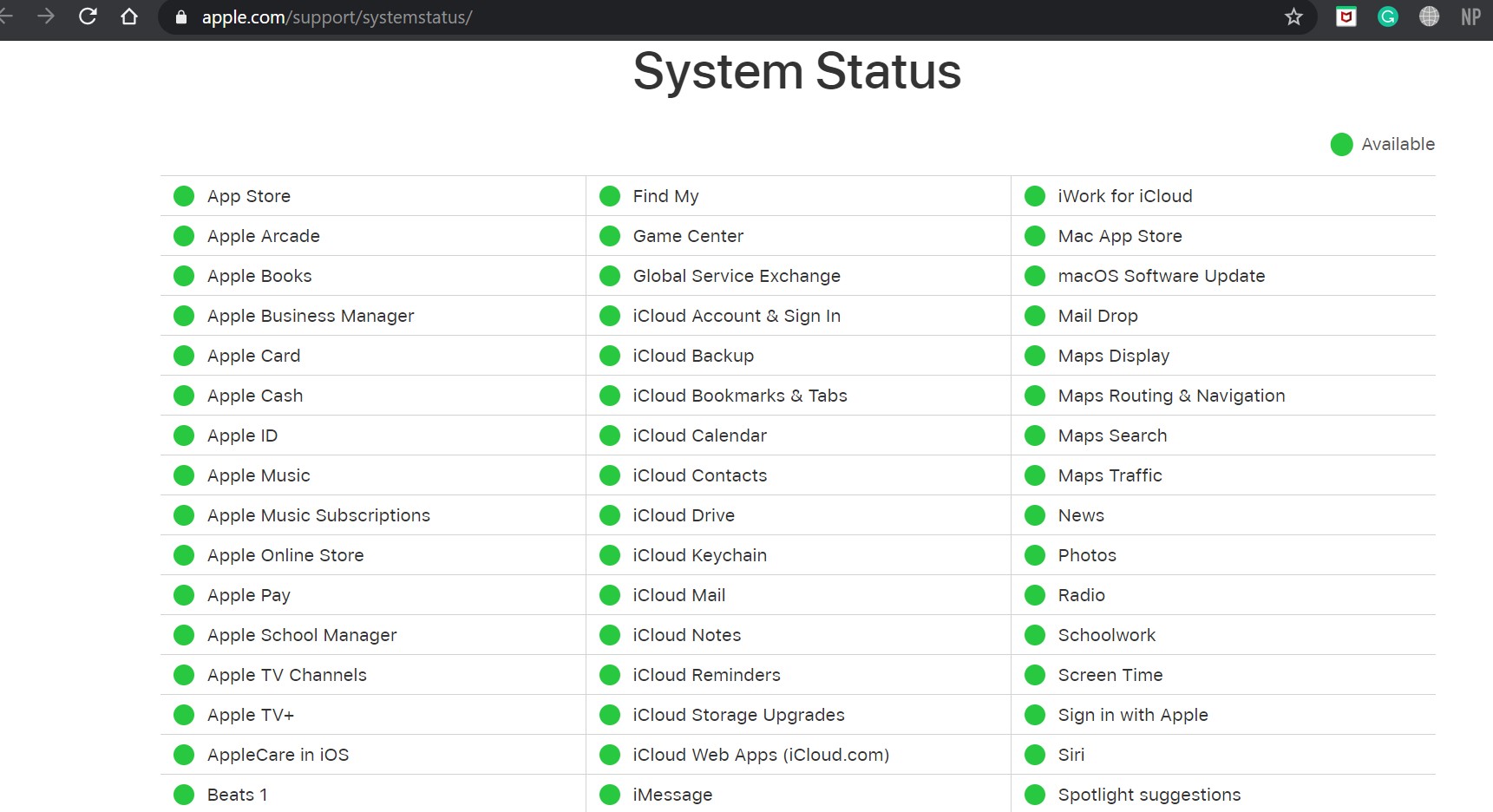The image size is (1493, 812).
Task: Reload the page with the refresh icon
Action: [88, 16]
